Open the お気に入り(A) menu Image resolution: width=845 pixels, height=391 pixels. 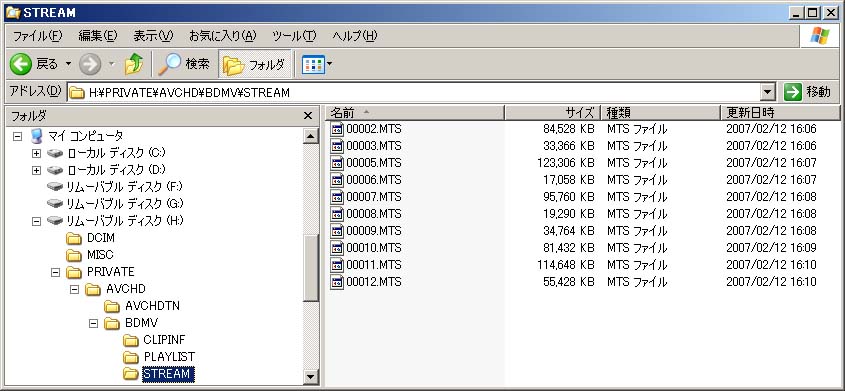click(223, 36)
